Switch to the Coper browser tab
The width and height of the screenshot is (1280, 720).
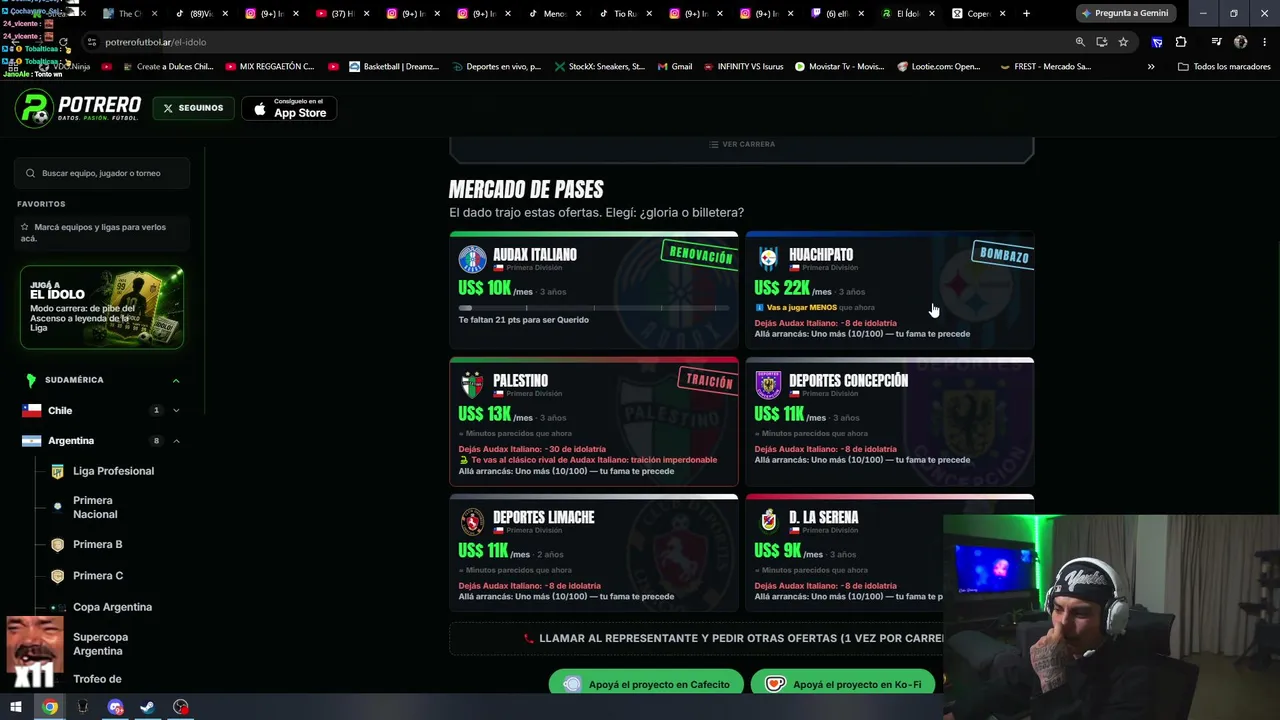[978, 14]
